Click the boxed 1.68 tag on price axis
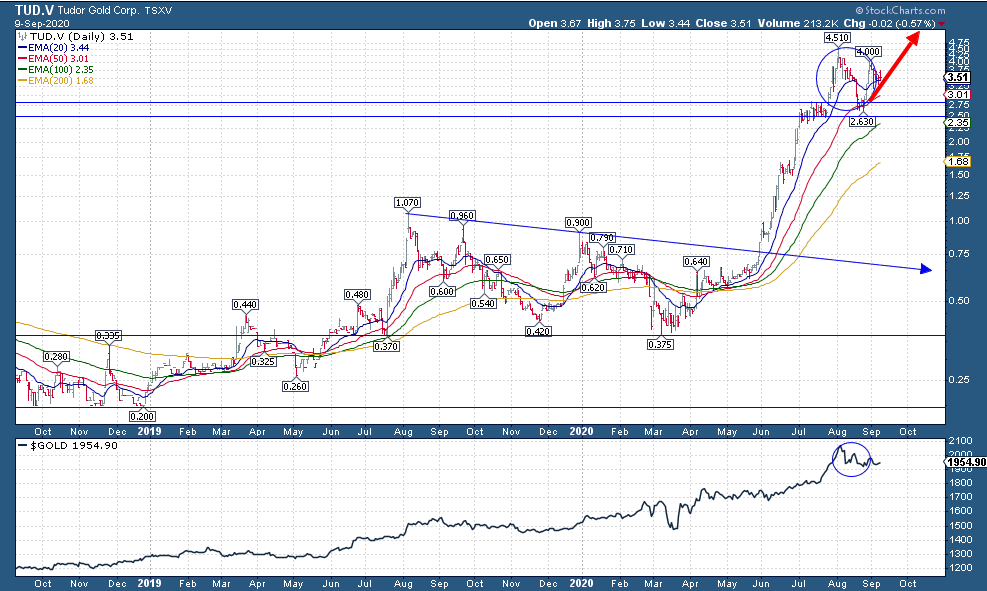Screen dimensions: 987x591 (x=958, y=162)
